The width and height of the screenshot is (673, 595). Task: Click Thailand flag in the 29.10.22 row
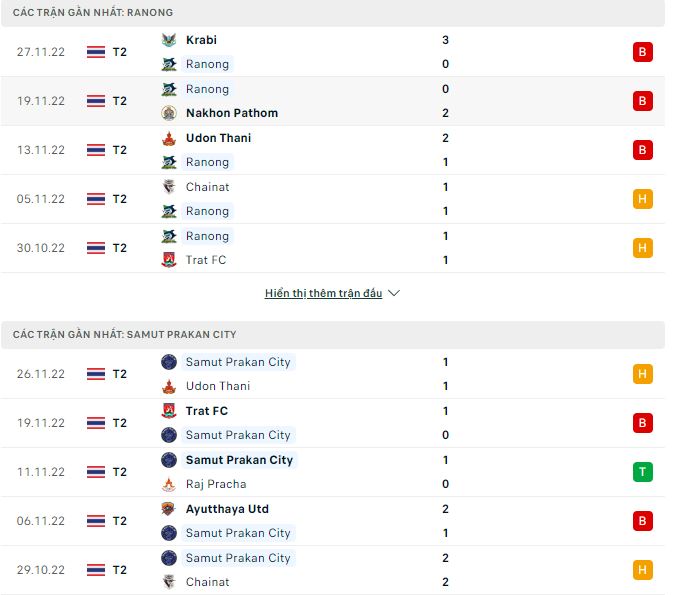96,570
